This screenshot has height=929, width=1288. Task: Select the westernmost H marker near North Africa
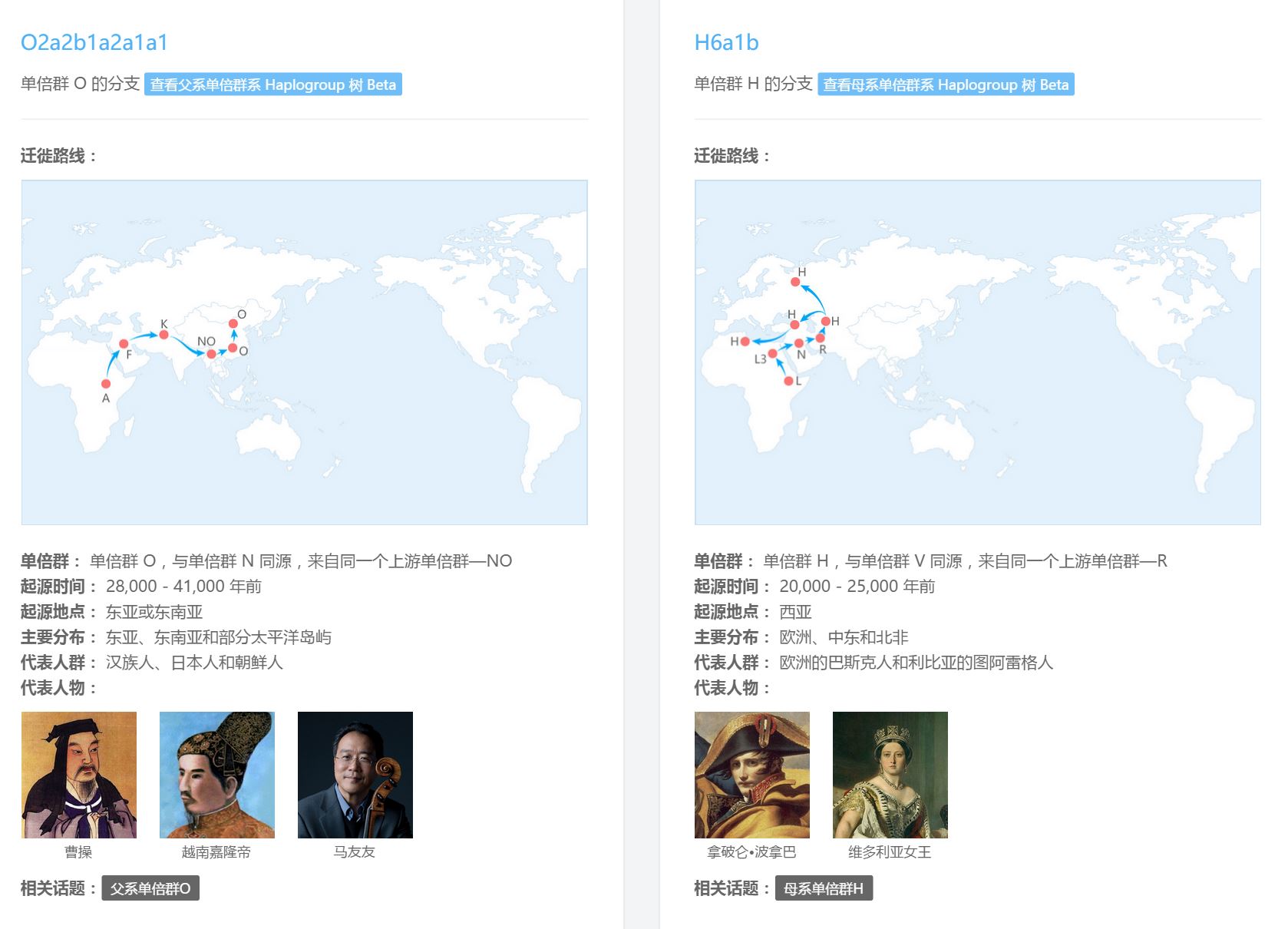click(745, 341)
